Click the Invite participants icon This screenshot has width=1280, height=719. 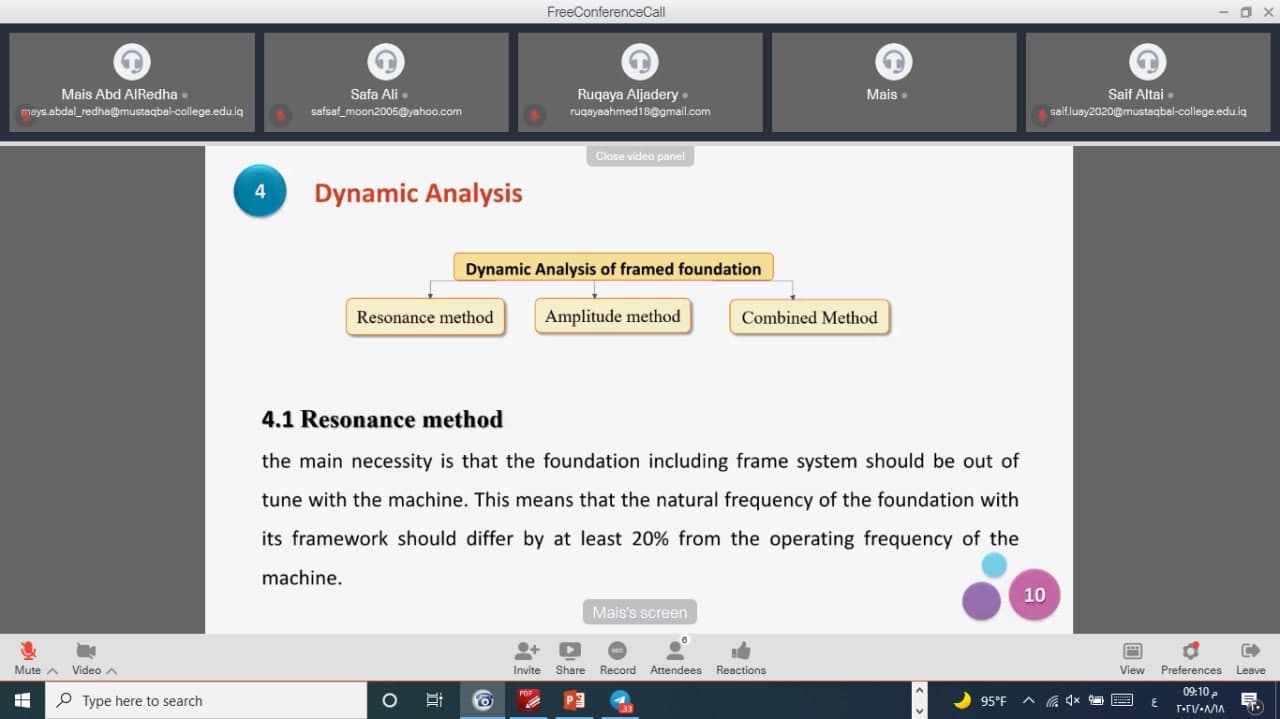click(526, 652)
